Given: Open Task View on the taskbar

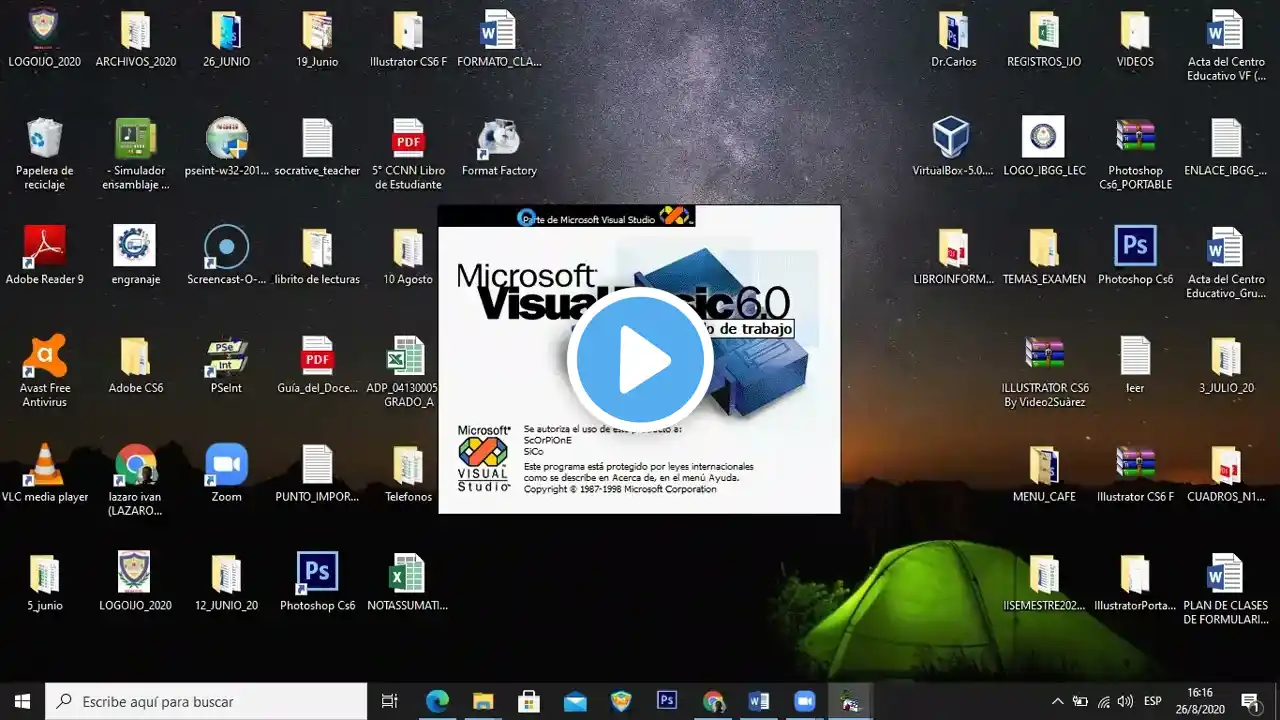Looking at the screenshot, I should pyautogui.click(x=390, y=701).
